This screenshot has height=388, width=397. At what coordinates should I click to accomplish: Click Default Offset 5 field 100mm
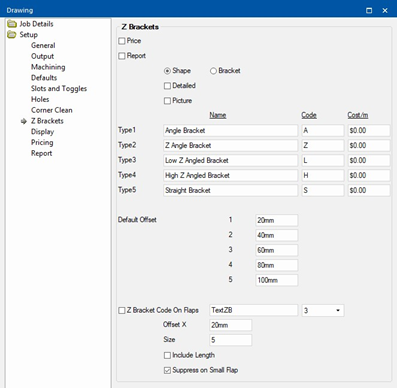tap(277, 280)
